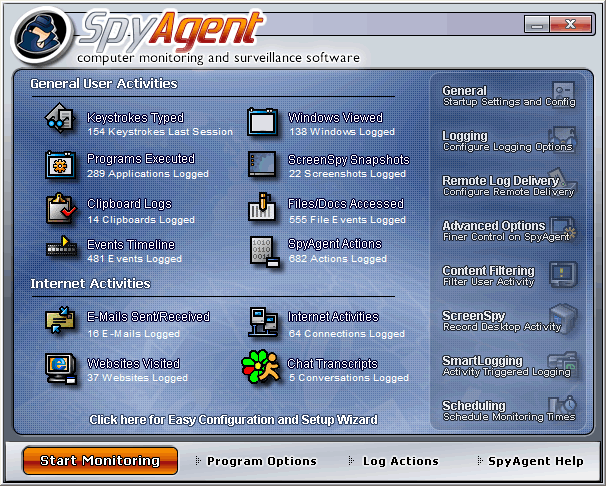Open the Keystrokes Typed icon
This screenshot has height=486, width=606.
pos(60,118)
